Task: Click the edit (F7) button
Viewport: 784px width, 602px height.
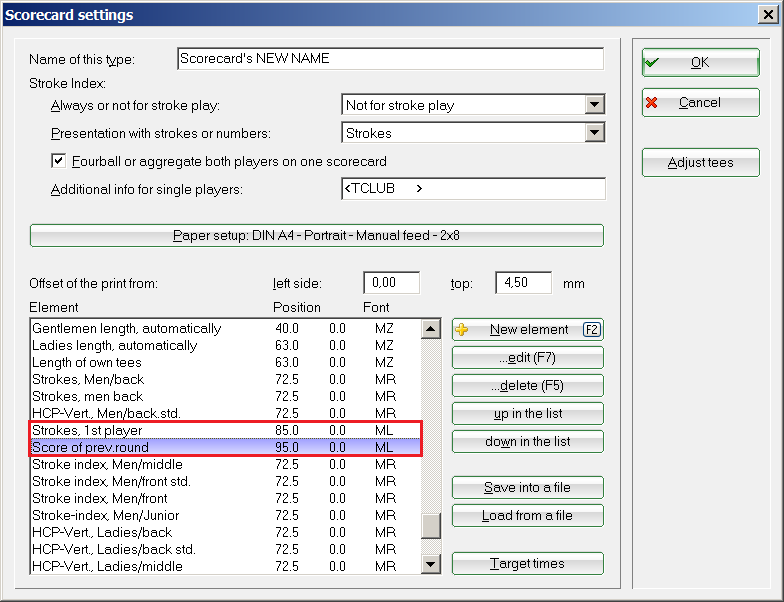Action: point(527,358)
